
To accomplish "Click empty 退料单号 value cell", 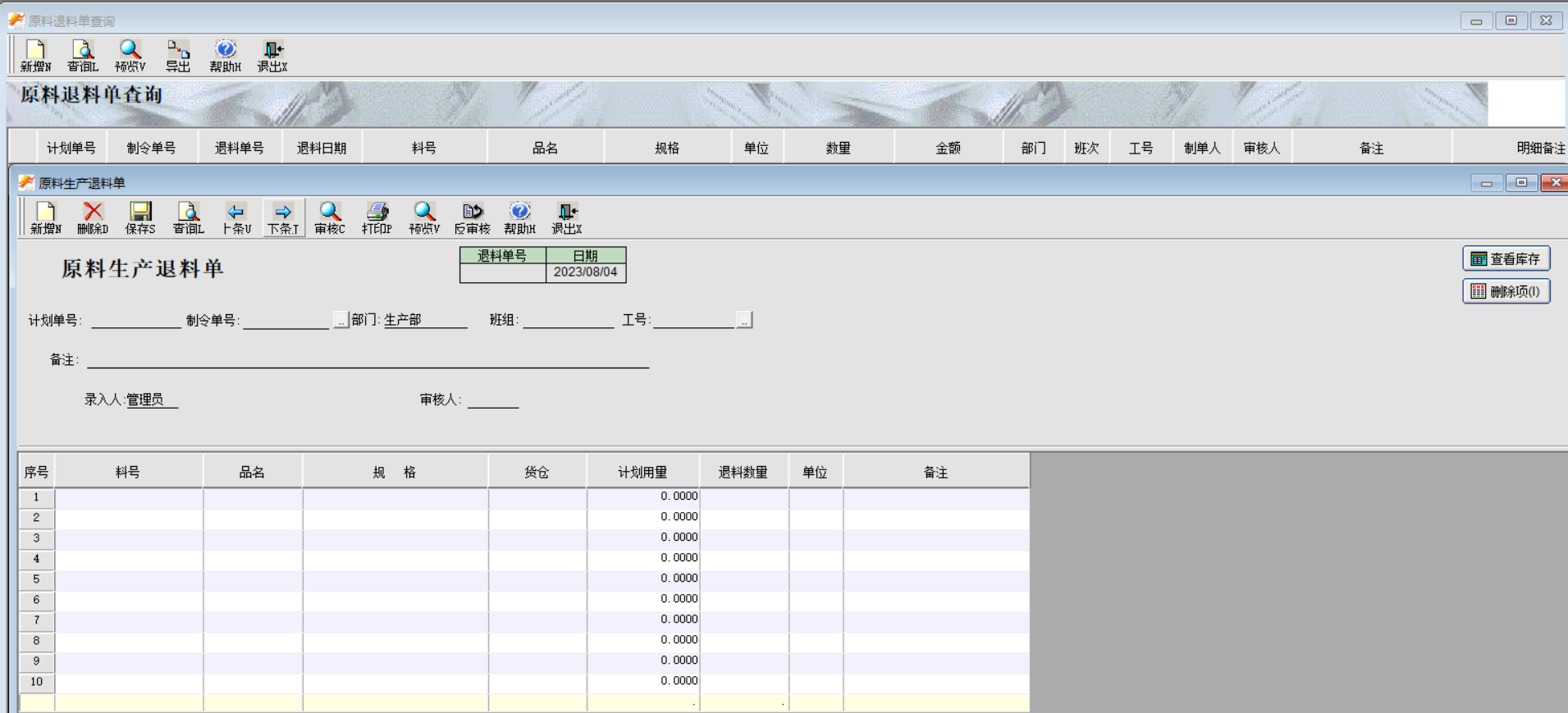I will pos(503,272).
